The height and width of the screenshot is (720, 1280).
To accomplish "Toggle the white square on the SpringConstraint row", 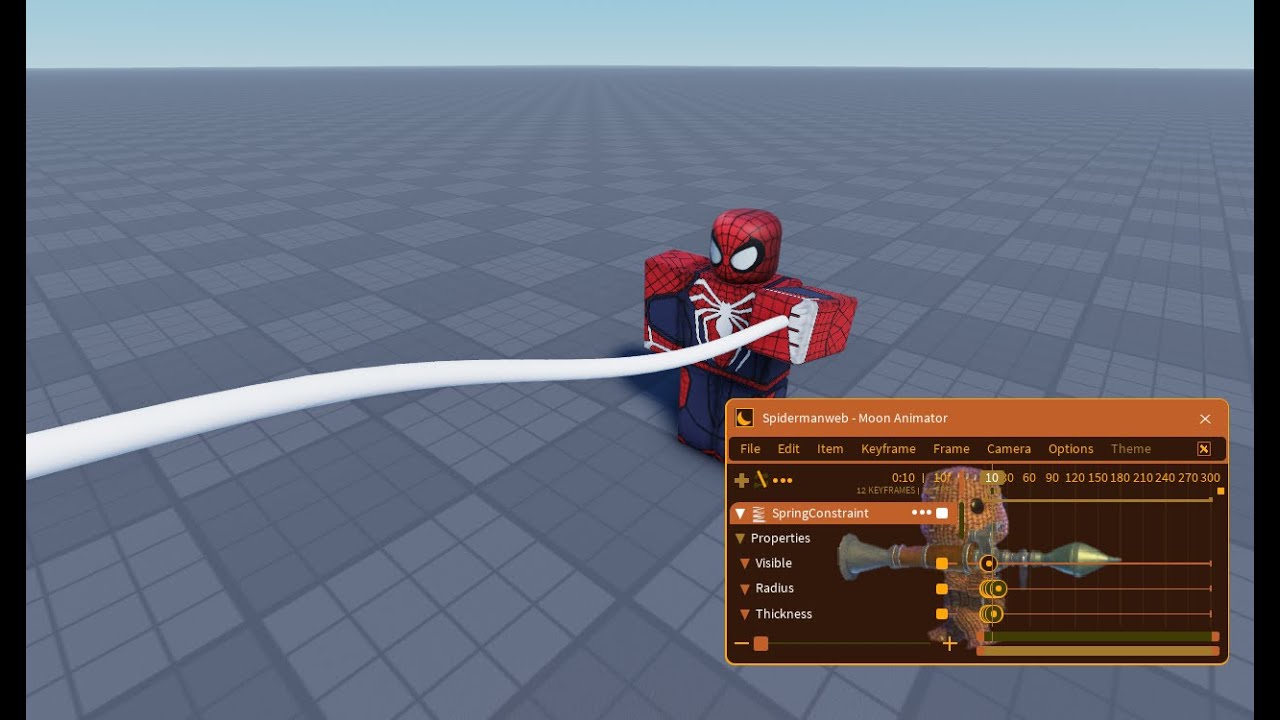I will (942, 513).
